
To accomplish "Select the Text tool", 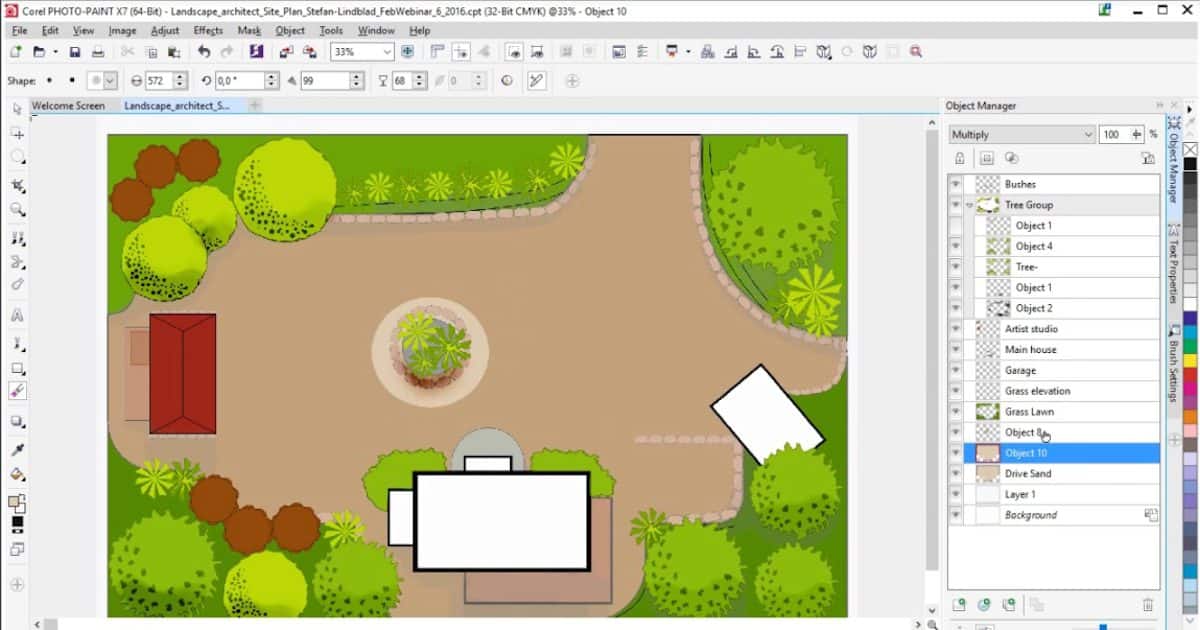I will pyautogui.click(x=17, y=315).
